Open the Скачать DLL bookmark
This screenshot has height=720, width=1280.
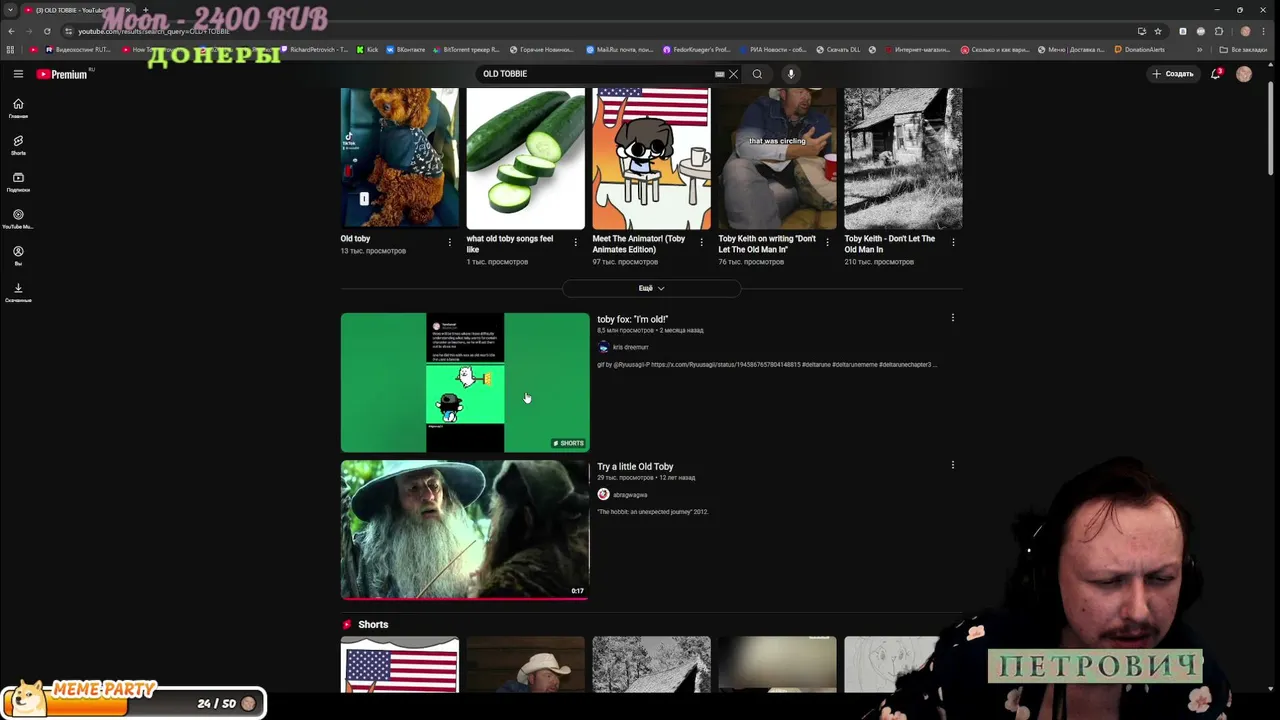click(x=838, y=49)
